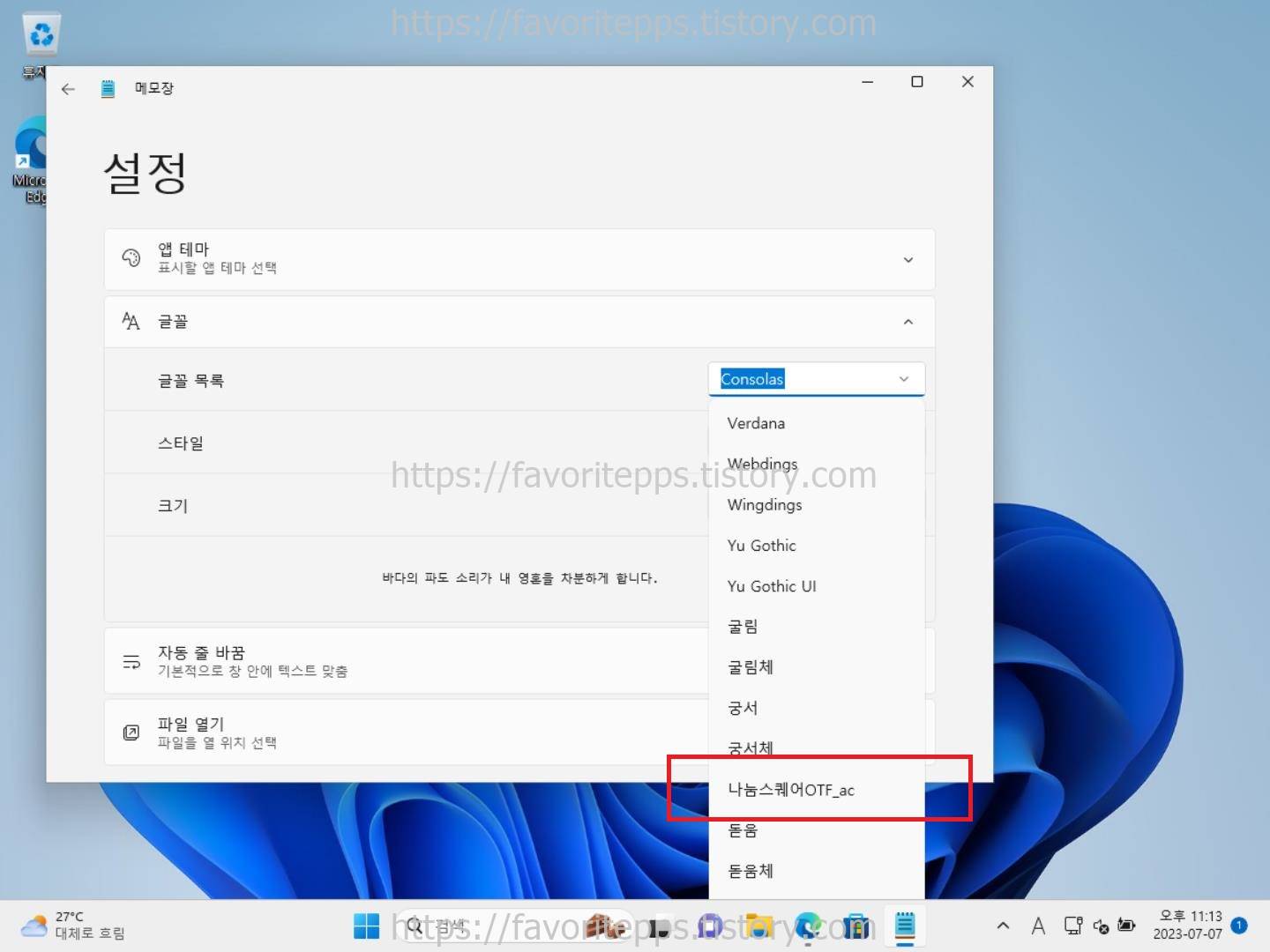
Task: Click the 글꼴 목록 label
Action: tap(190, 381)
